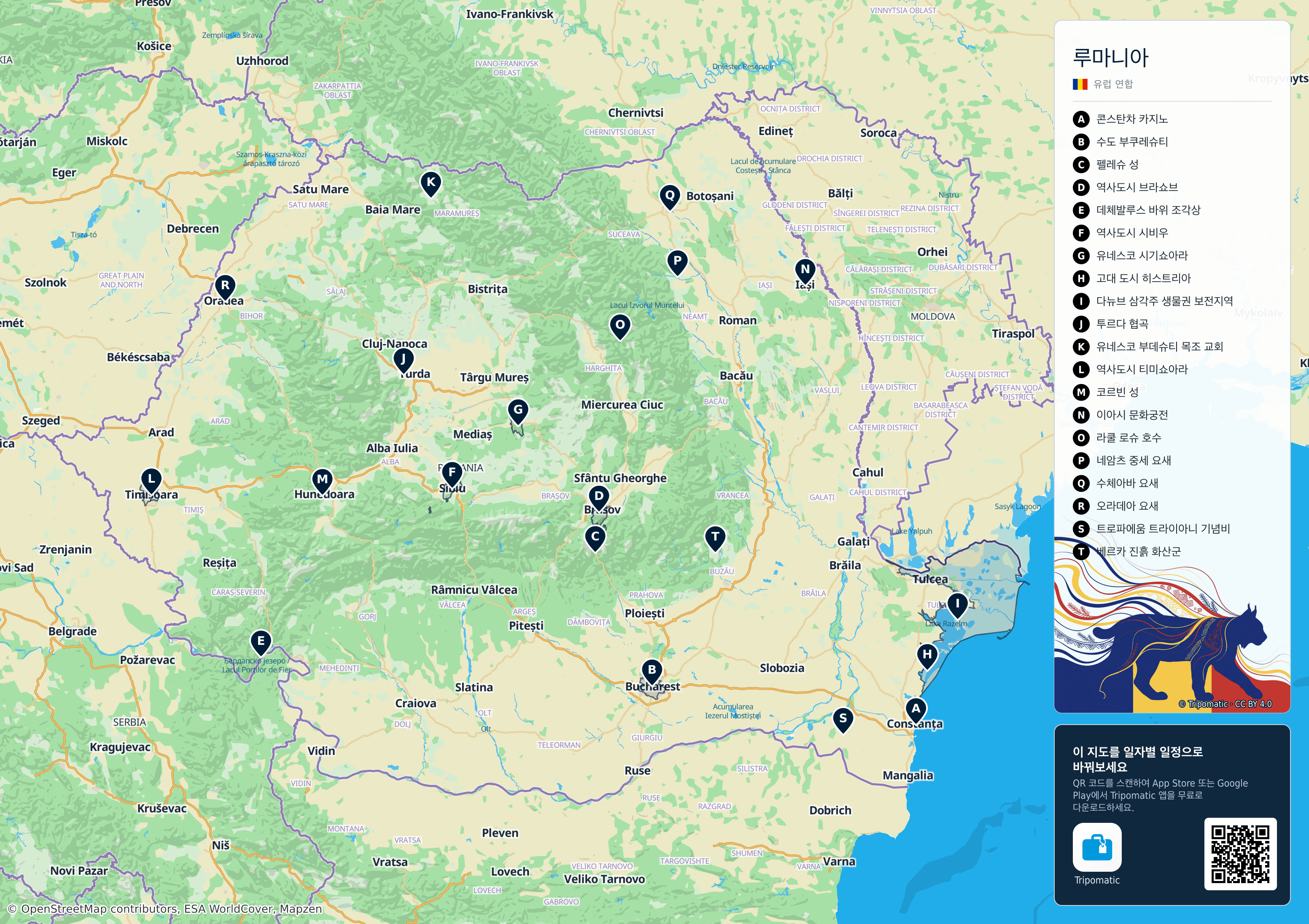The height and width of the screenshot is (924, 1309).
Task: Click the 루마니아 title heading
Action: point(1111,57)
